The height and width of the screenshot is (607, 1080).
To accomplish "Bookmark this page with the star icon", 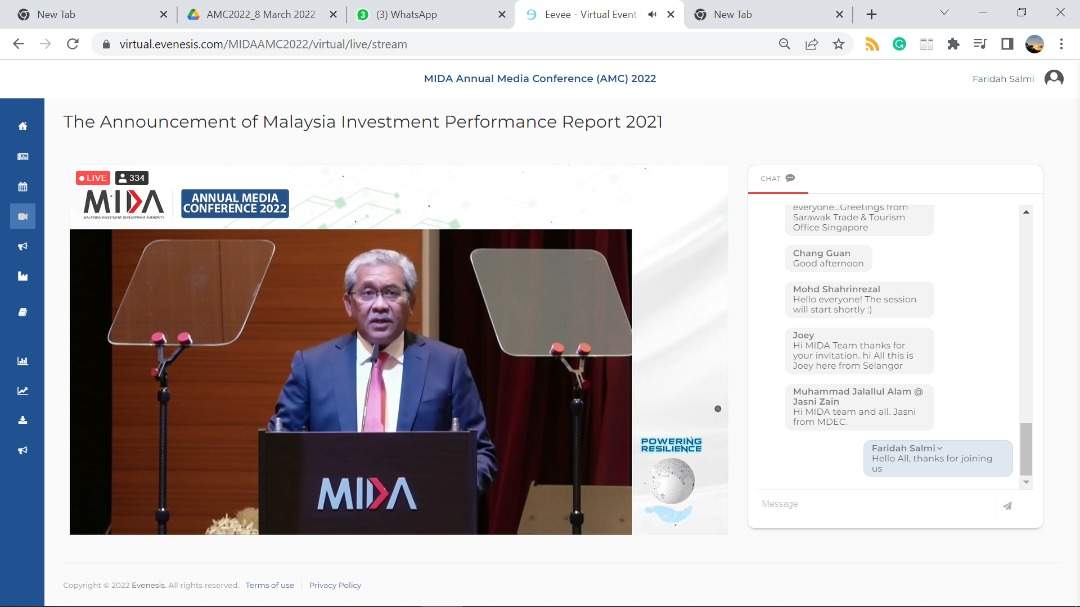I will point(838,44).
